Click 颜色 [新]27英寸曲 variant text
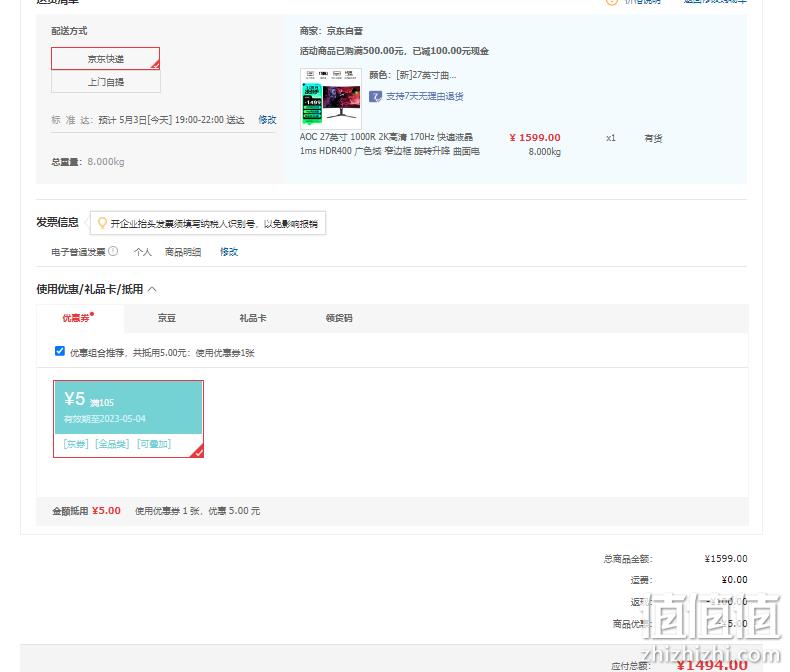 [x=413, y=75]
